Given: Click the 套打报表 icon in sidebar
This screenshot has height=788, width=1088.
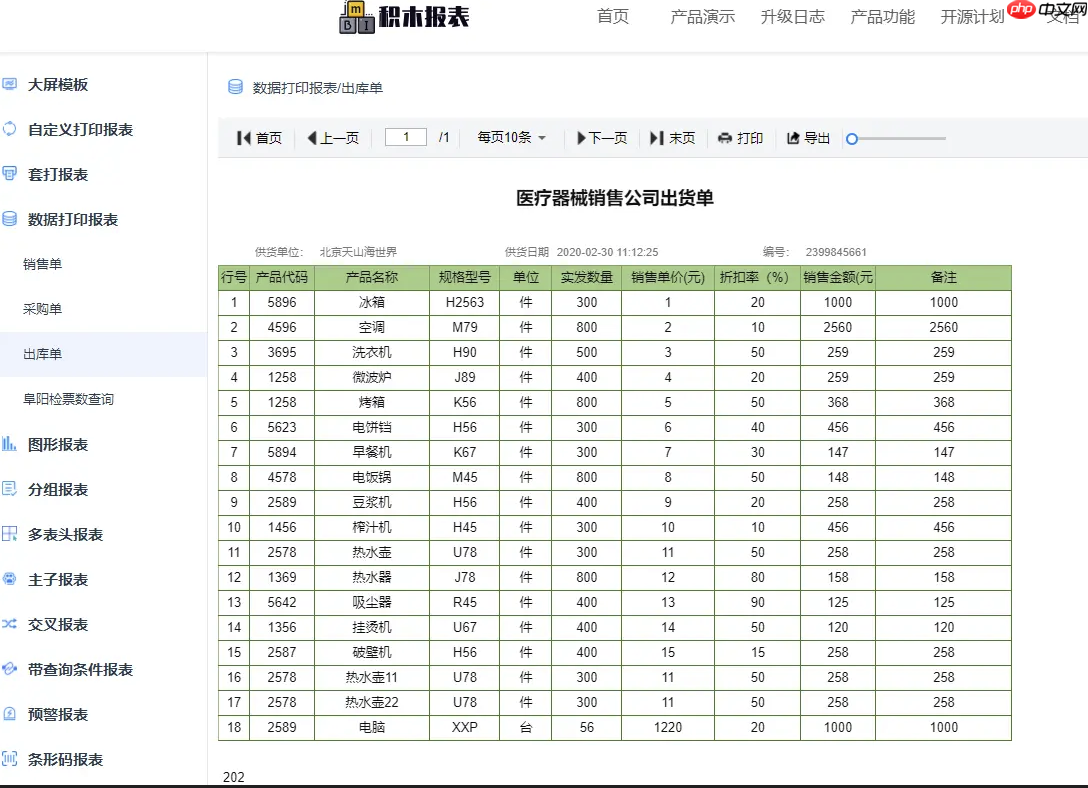Looking at the screenshot, I should [x=11, y=174].
